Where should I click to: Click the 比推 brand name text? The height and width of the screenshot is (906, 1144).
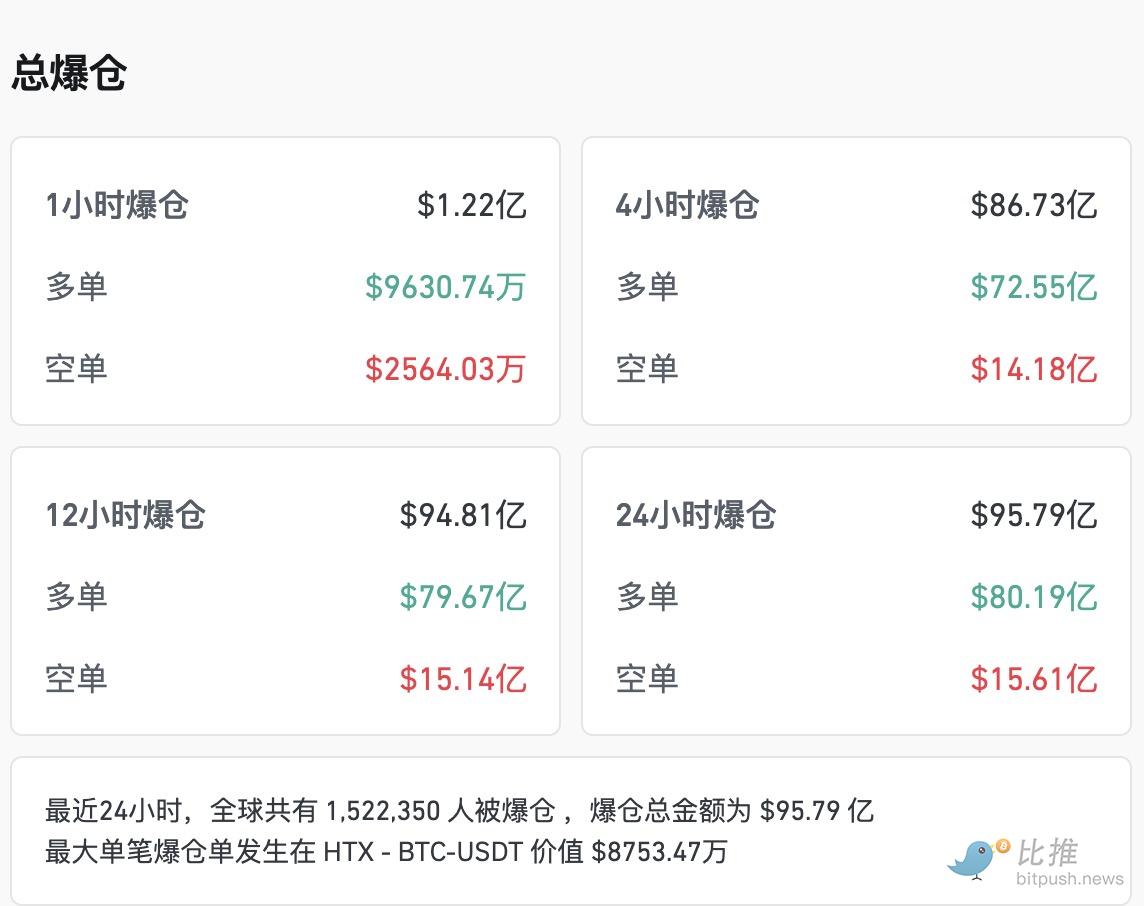click(x=1049, y=852)
